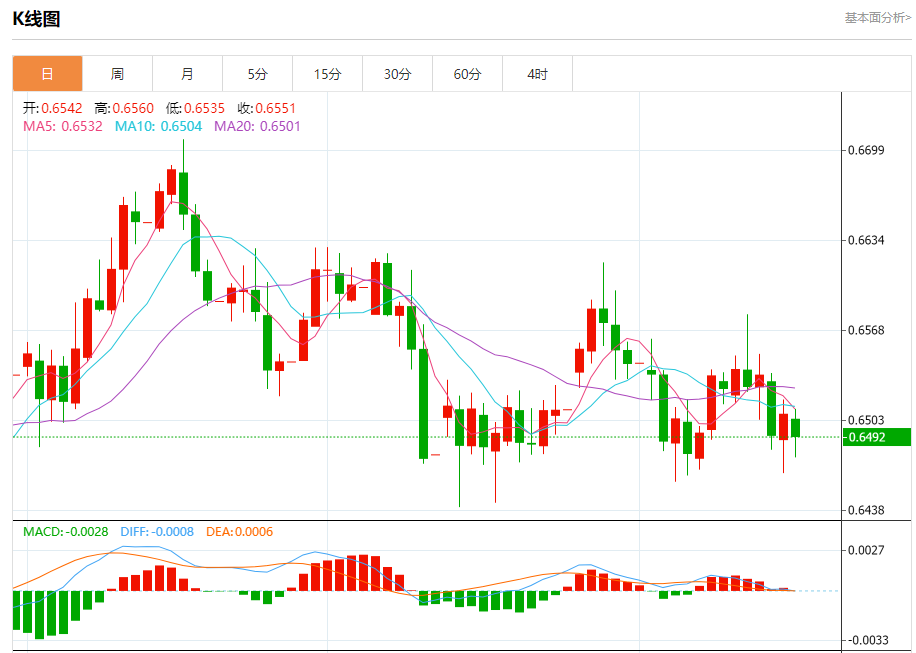Open the 5分 interval tab
The height and width of the screenshot is (653, 916).
coord(258,74)
